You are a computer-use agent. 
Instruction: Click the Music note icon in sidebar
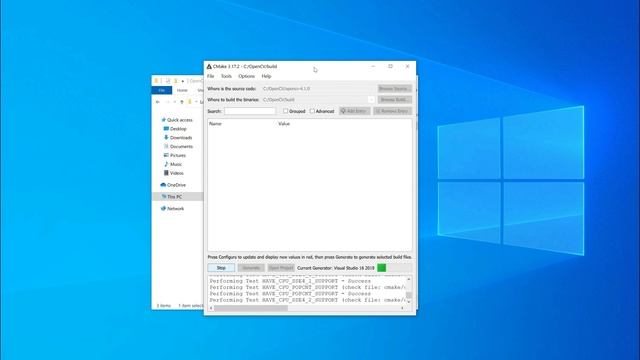(x=166, y=164)
